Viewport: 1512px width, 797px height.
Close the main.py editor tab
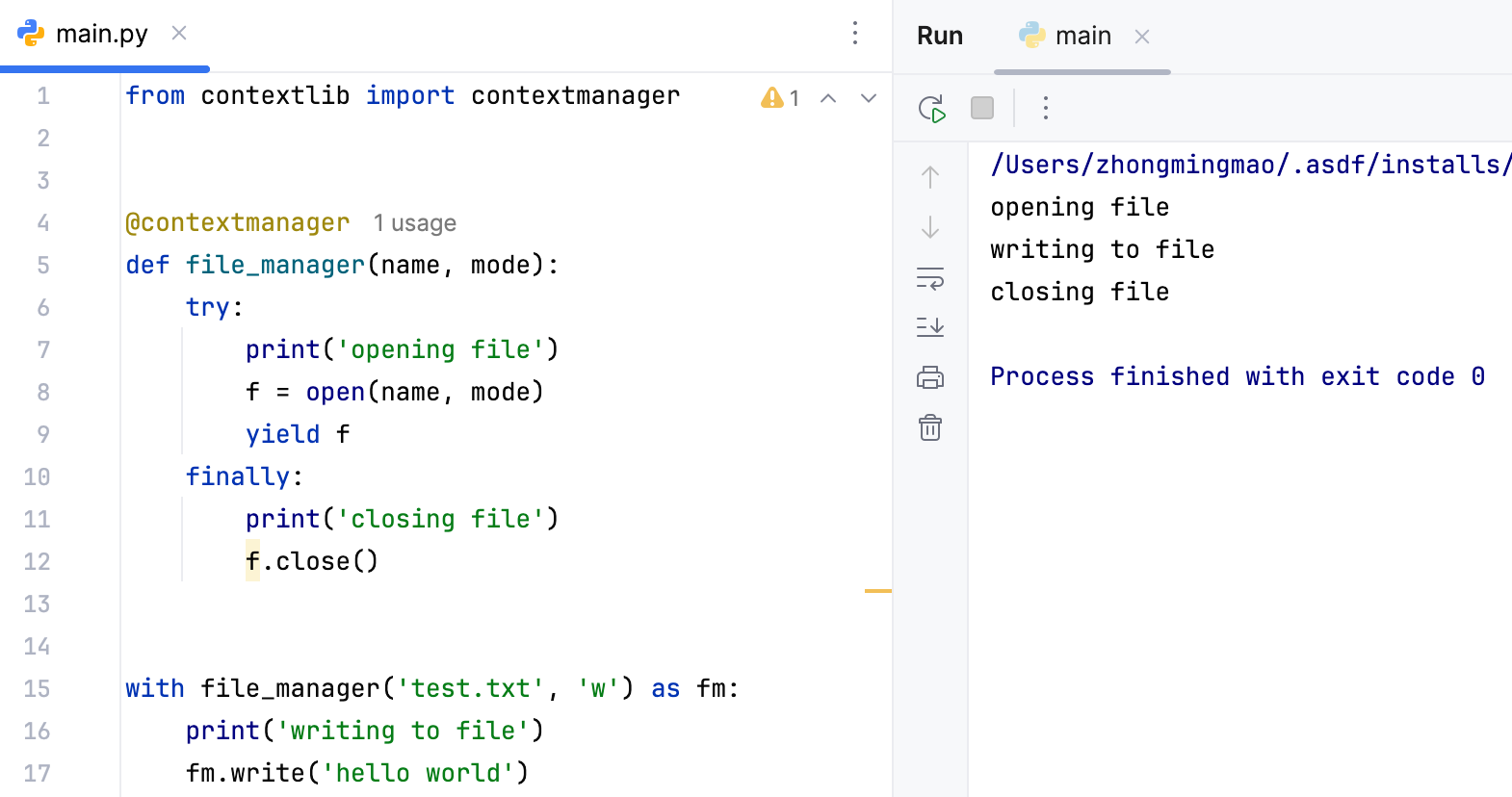179,34
